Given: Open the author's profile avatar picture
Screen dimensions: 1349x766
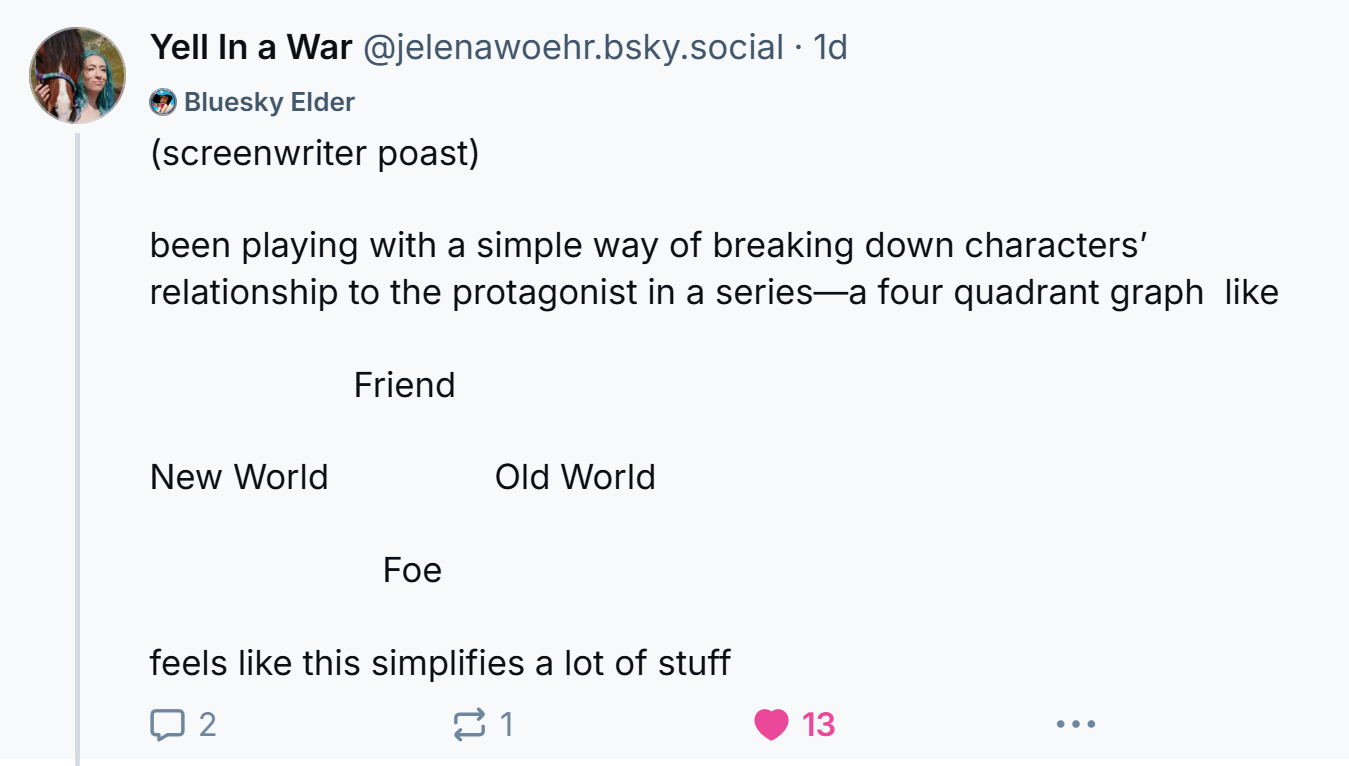Looking at the screenshot, I should 78,76.
